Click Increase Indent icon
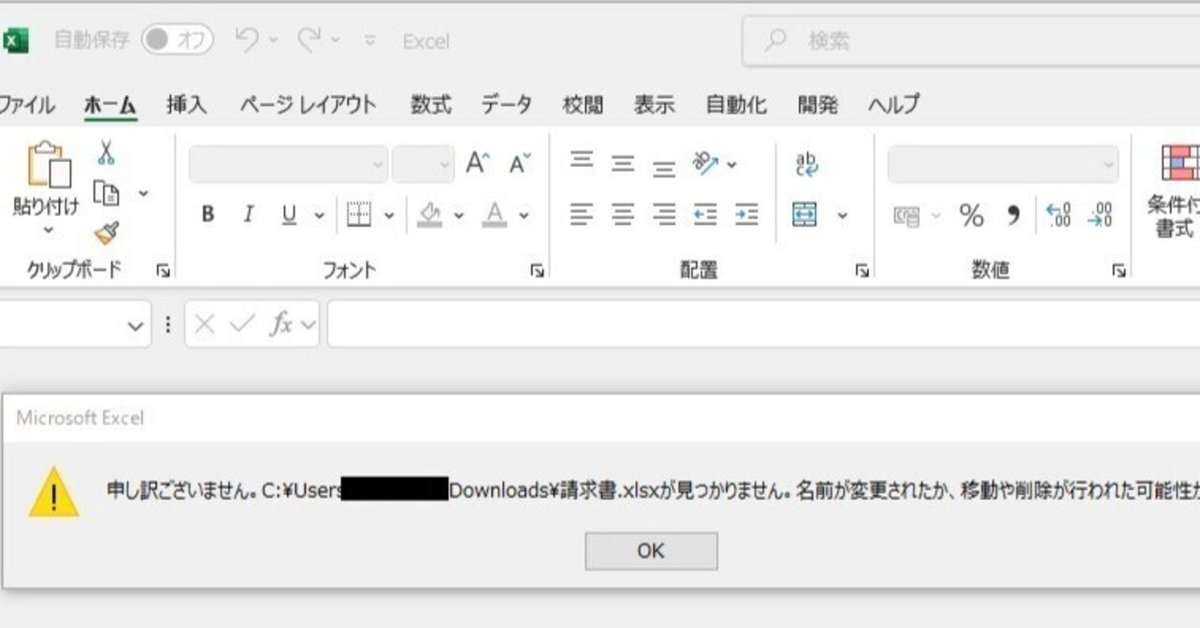Screen dimensions: 1200x628 tap(746, 214)
